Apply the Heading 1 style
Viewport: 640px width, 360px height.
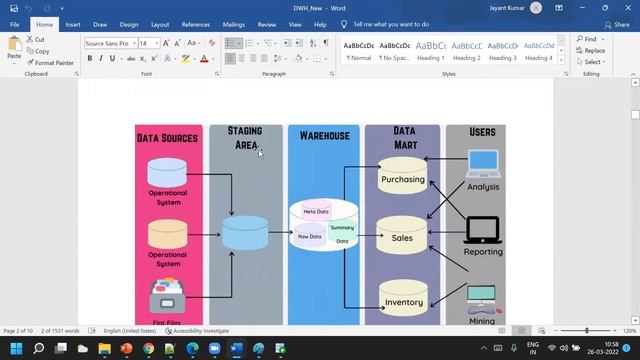pyautogui.click(x=431, y=51)
